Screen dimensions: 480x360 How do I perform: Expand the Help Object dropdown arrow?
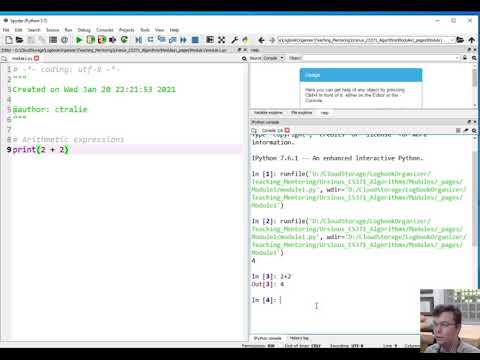[x=457, y=58]
